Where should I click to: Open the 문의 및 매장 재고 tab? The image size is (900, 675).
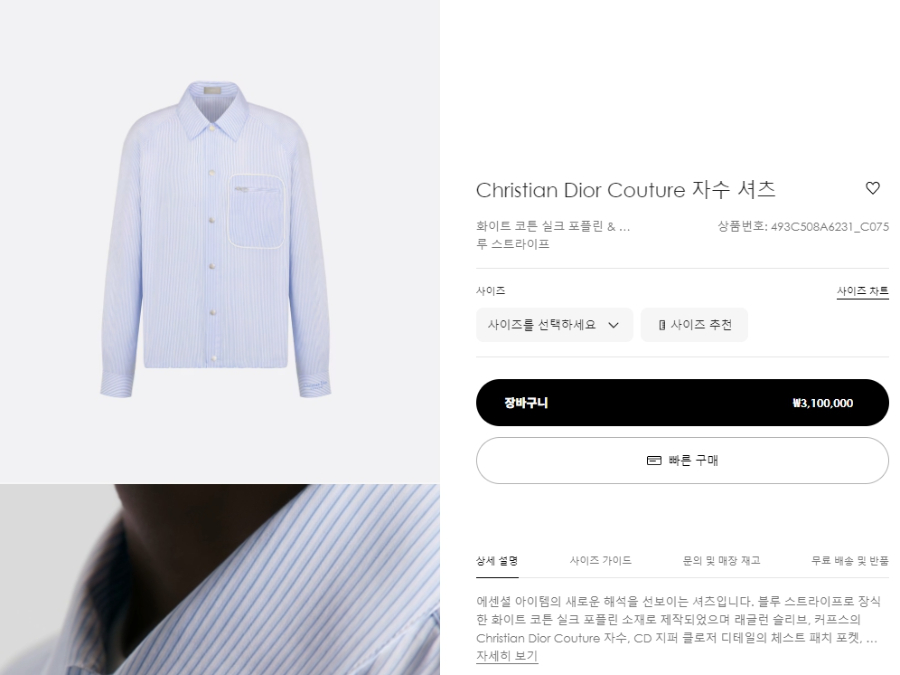tap(721, 561)
